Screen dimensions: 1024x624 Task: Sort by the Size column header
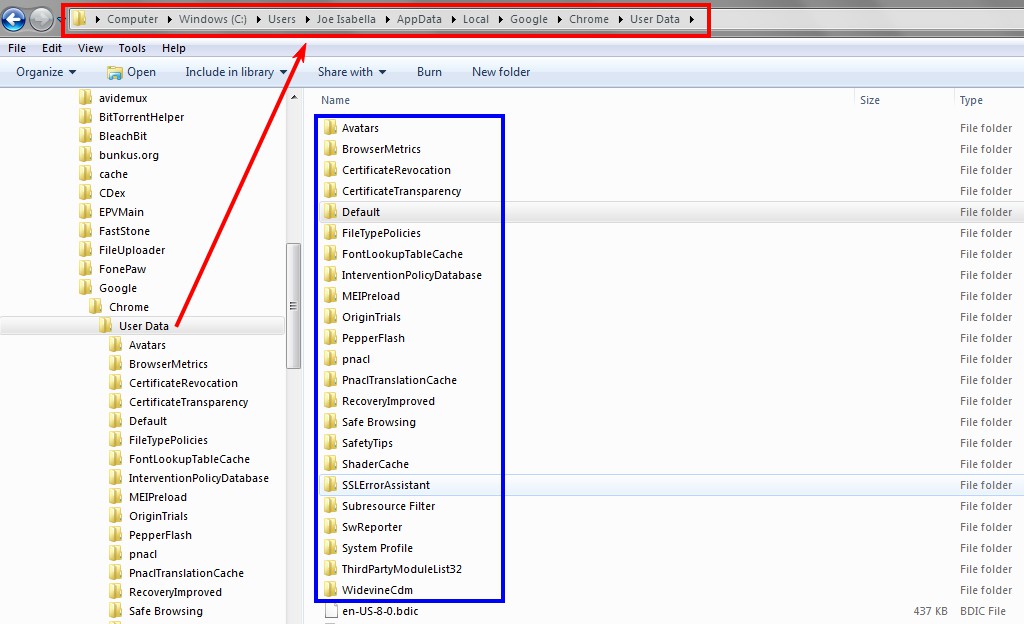pyautogui.click(x=869, y=100)
